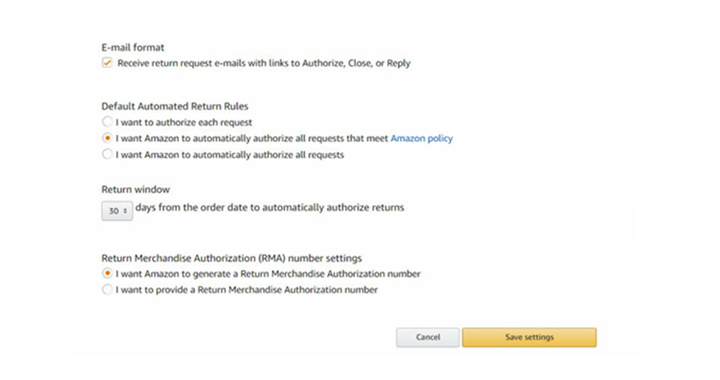Viewport: 720px width, 380px height.
Task: Click the yellow Save settings button
Action: [529, 337]
